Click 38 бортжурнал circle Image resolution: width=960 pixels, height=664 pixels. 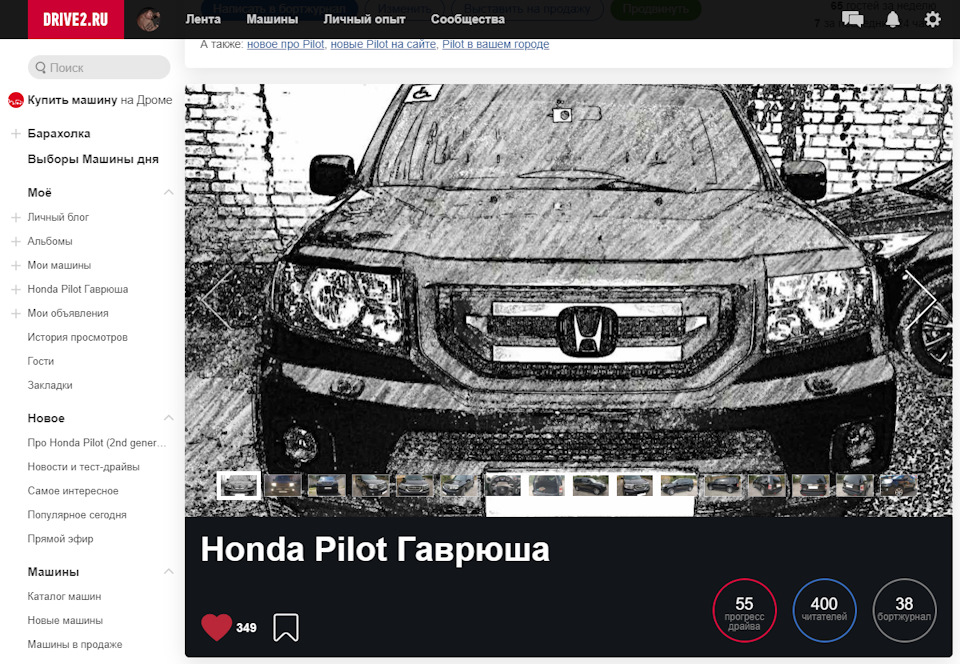coord(904,610)
